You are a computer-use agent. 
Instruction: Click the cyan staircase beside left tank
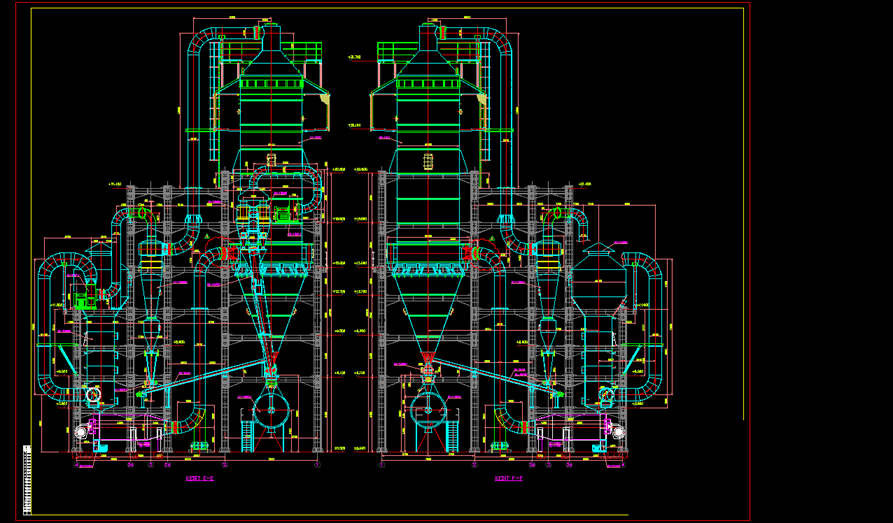[x=247, y=436]
